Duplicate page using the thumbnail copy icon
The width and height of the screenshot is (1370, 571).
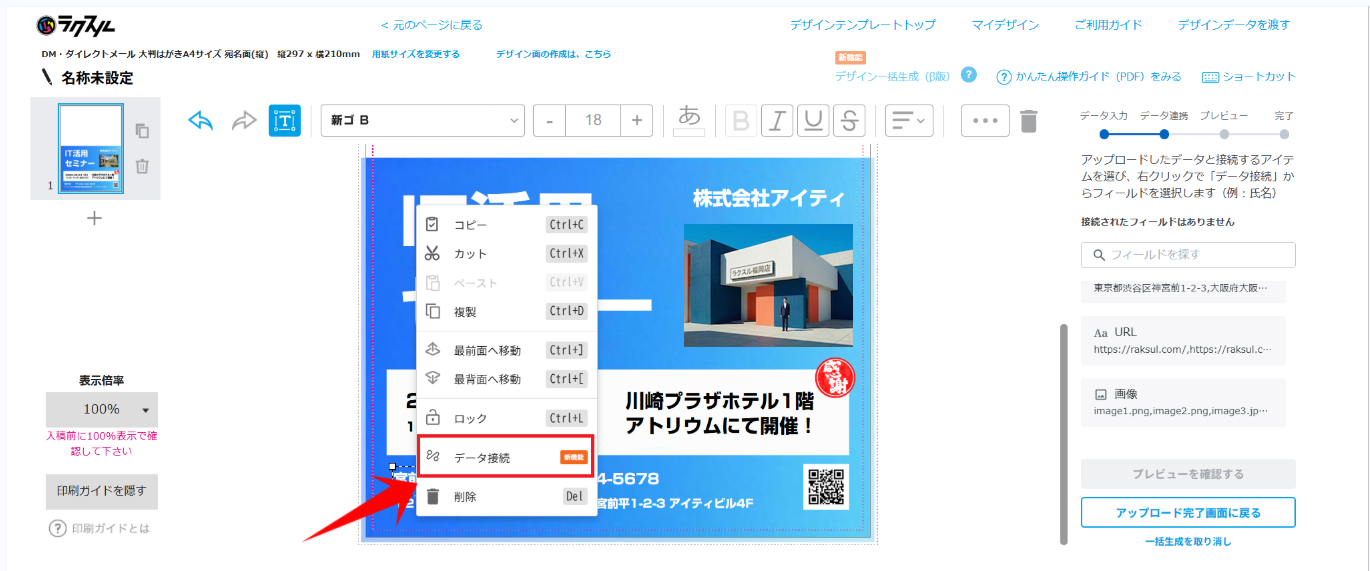142,131
